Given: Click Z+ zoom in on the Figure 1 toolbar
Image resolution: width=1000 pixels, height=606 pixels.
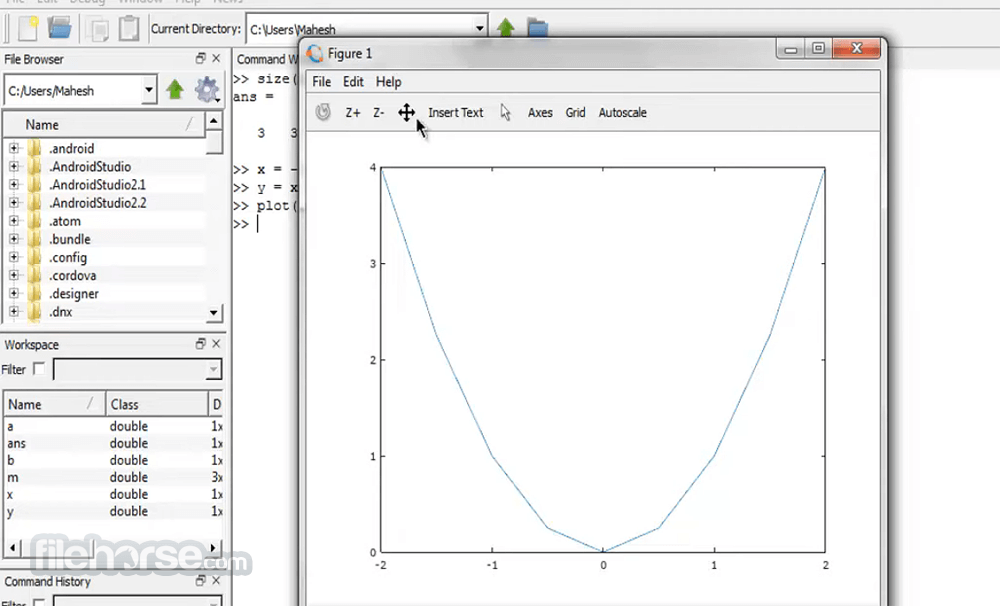Looking at the screenshot, I should 353,113.
